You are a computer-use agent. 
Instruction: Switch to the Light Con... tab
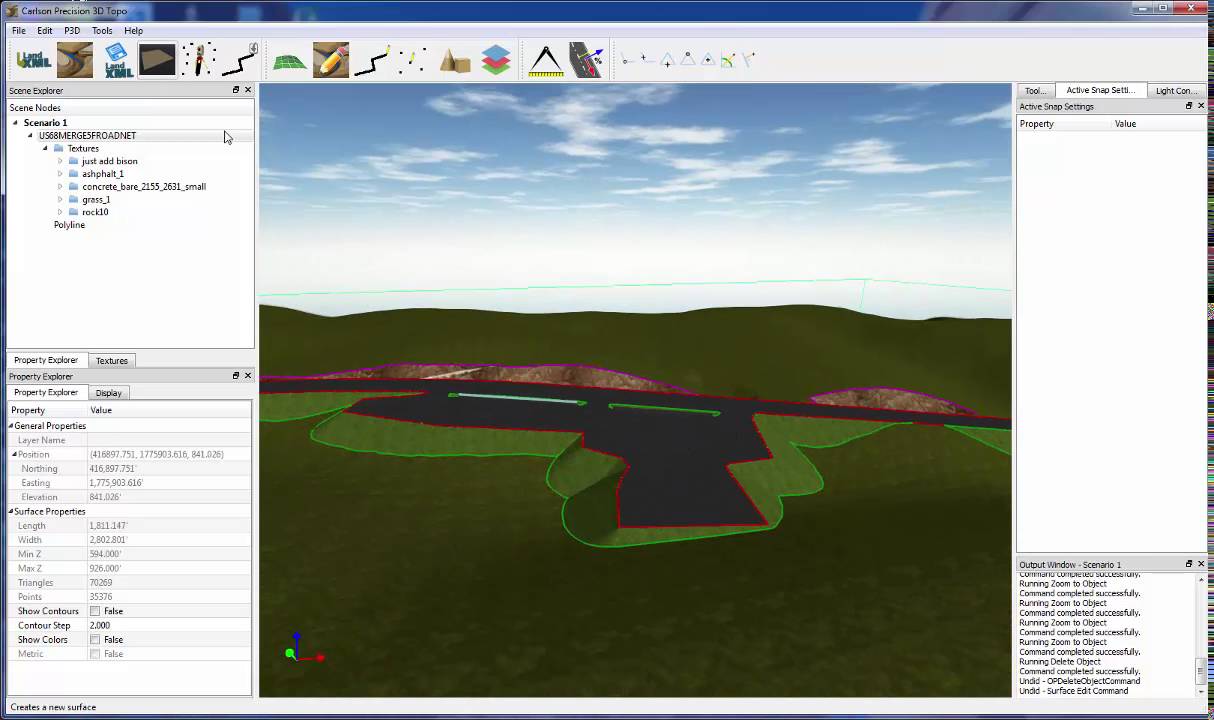pos(1176,90)
